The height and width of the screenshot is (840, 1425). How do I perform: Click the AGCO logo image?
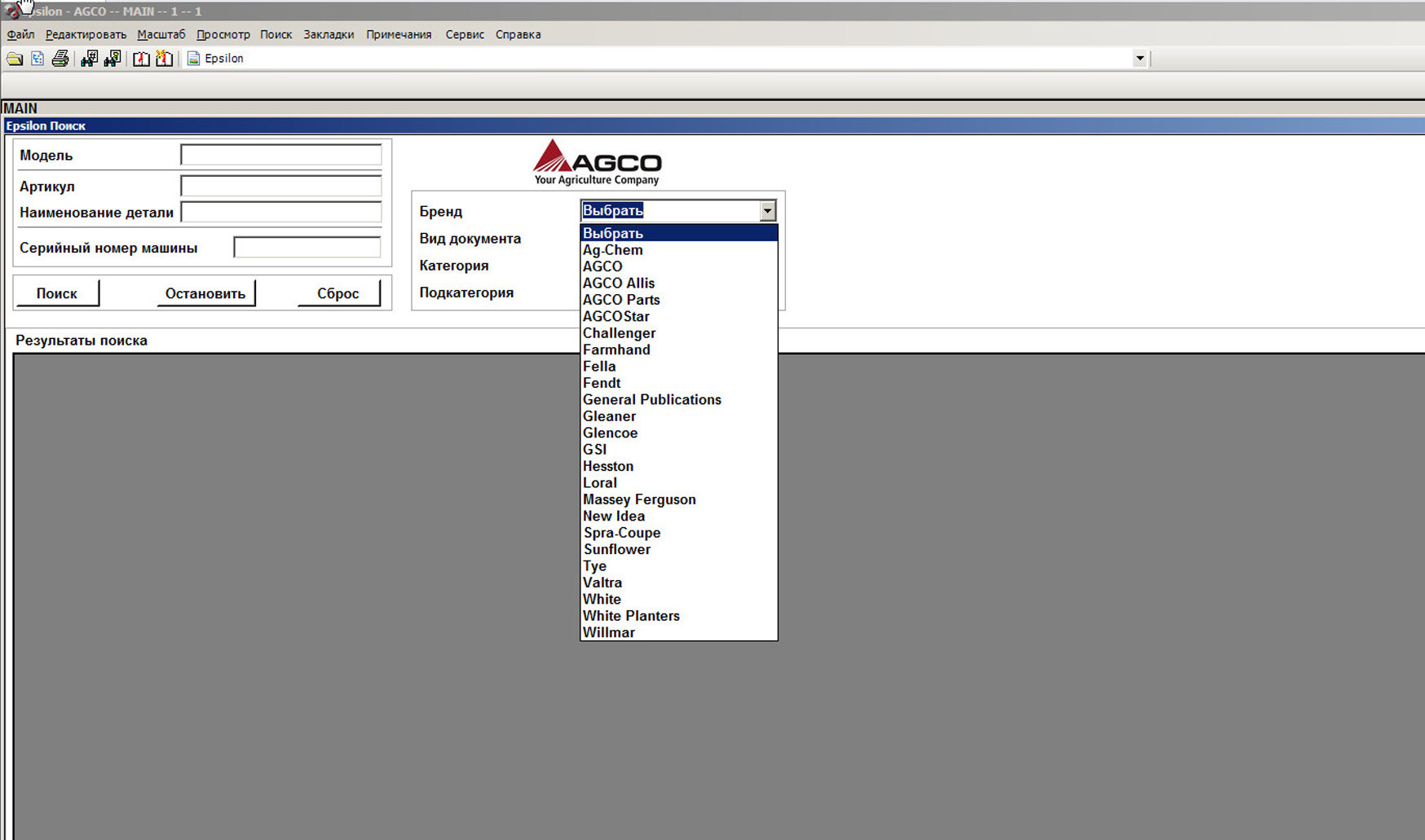click(x=597, y=162)
